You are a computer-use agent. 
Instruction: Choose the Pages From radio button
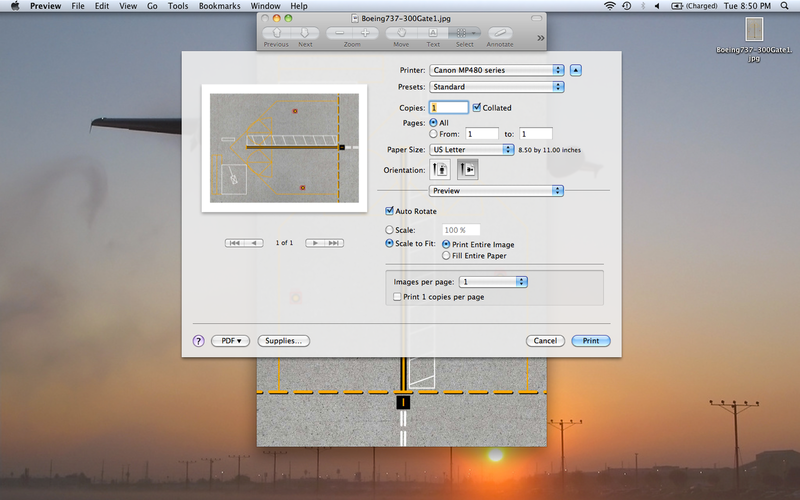coord(433,133)
